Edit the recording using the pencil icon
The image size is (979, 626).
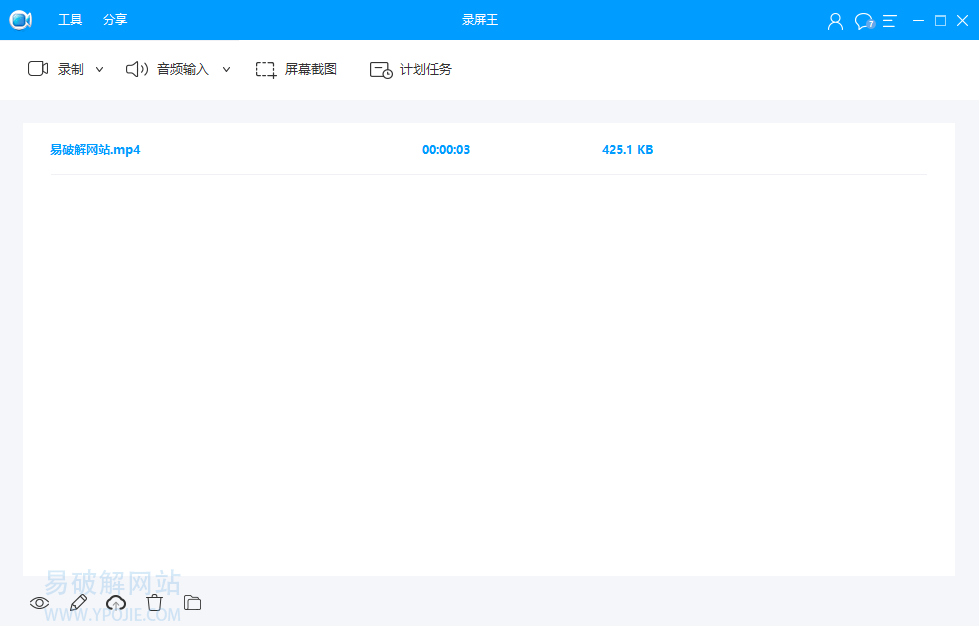click(x=77, y=602)
